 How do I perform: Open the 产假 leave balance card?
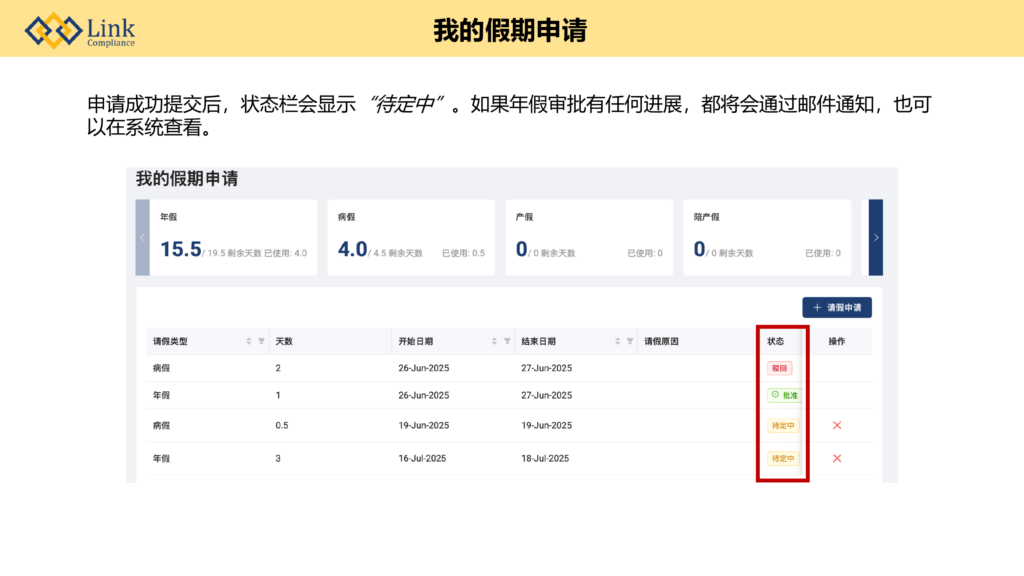click(588, 237)
